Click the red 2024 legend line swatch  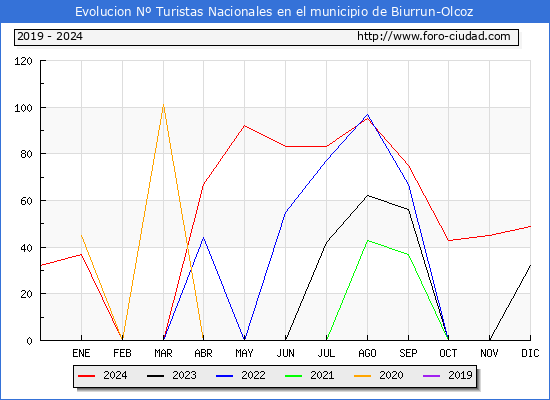pos(86,376)
